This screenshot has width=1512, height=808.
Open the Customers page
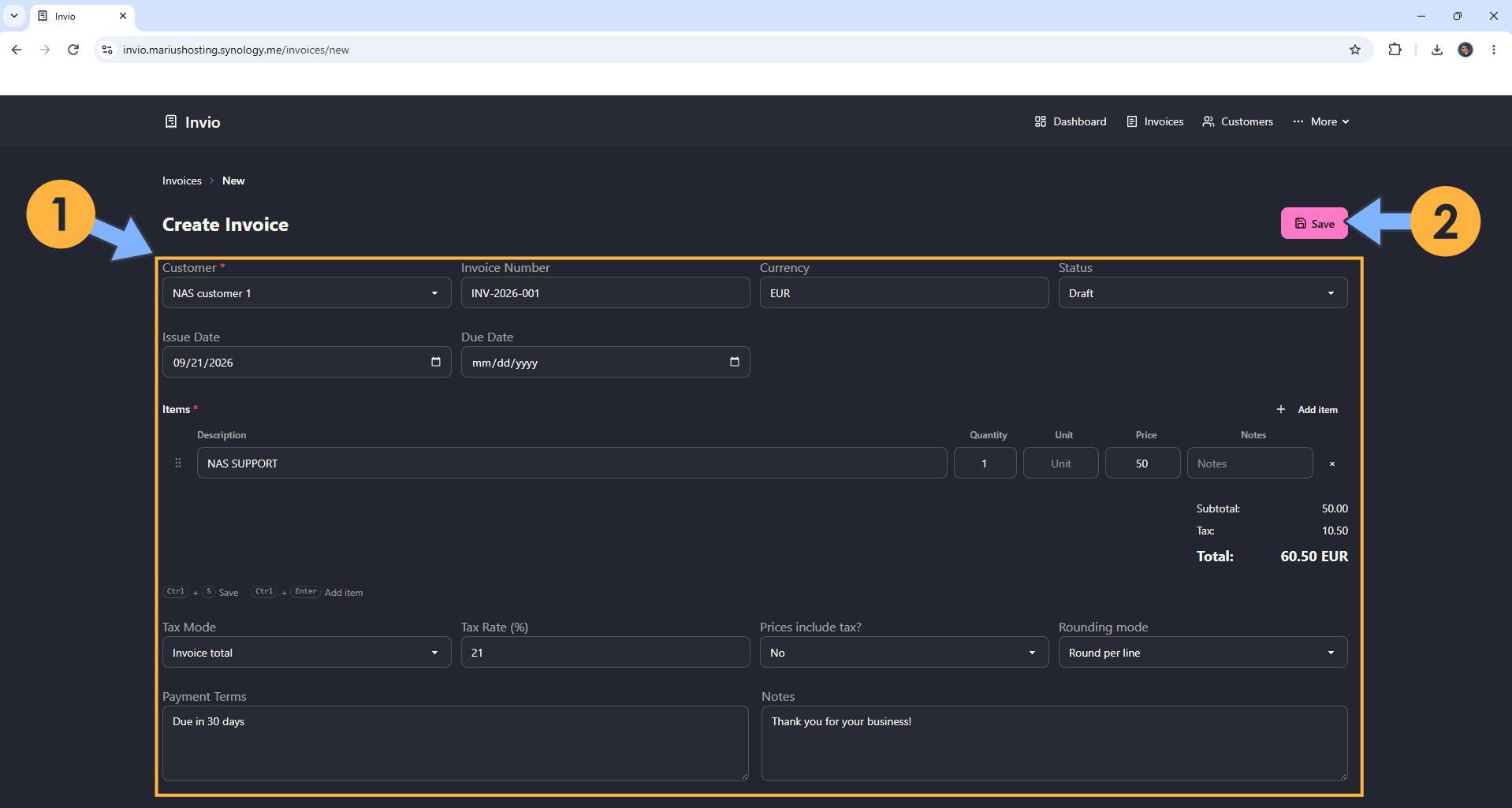coord(1238,121)
